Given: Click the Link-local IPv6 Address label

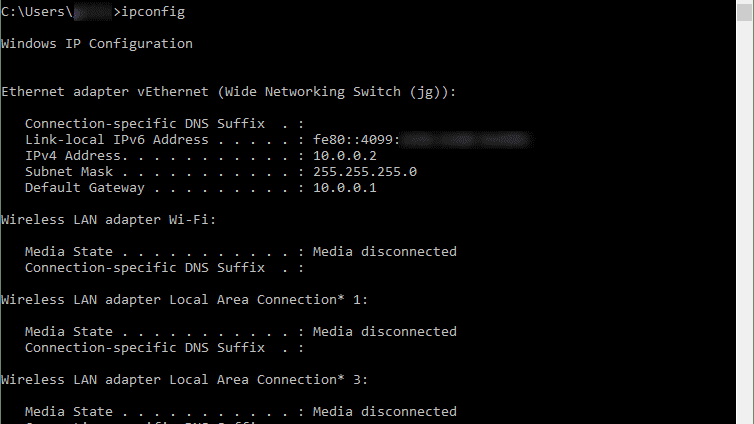Looking at the screenshot, I should click(117, 140).
